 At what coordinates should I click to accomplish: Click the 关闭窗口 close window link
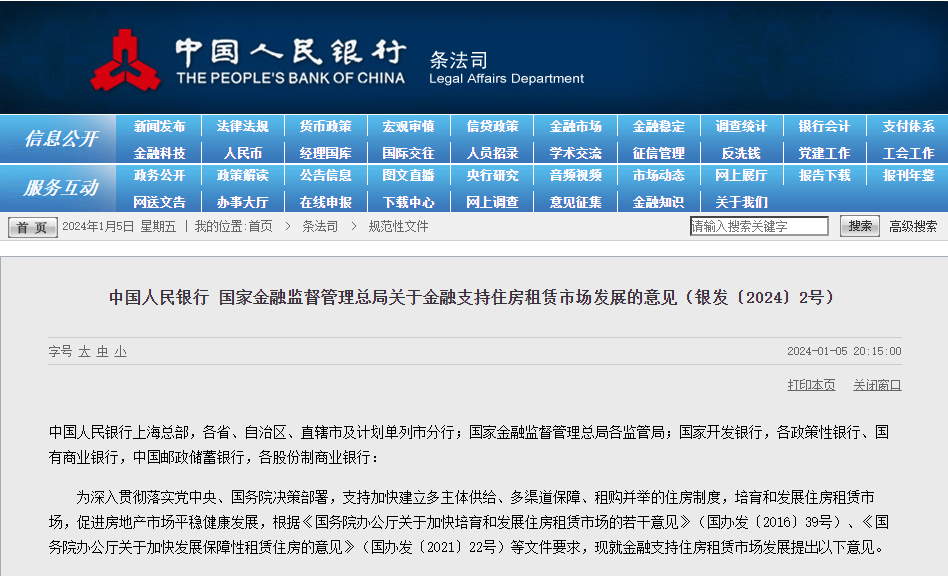coord(877,385)
